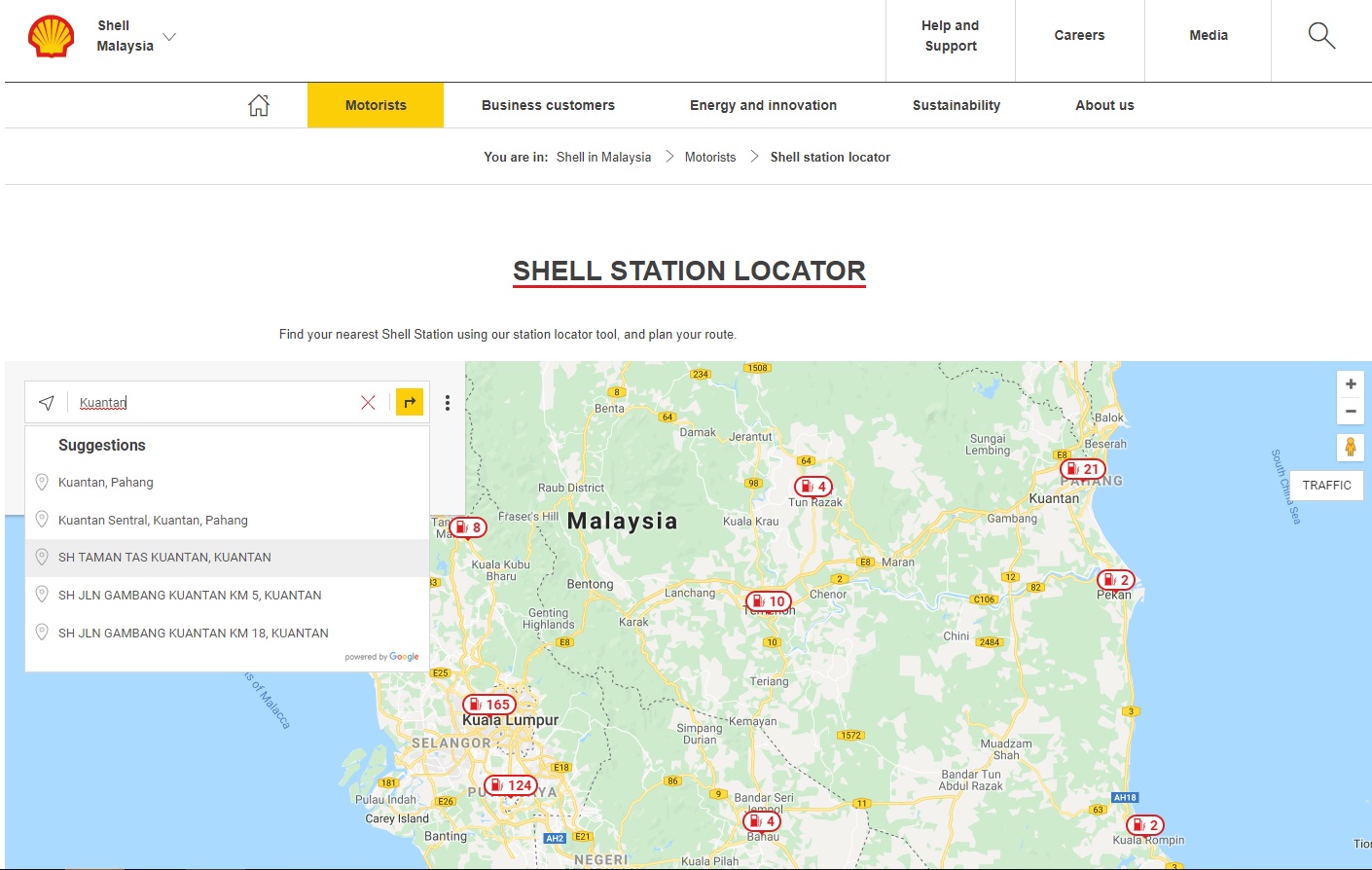Clear the search with the red X

(368, 402)
